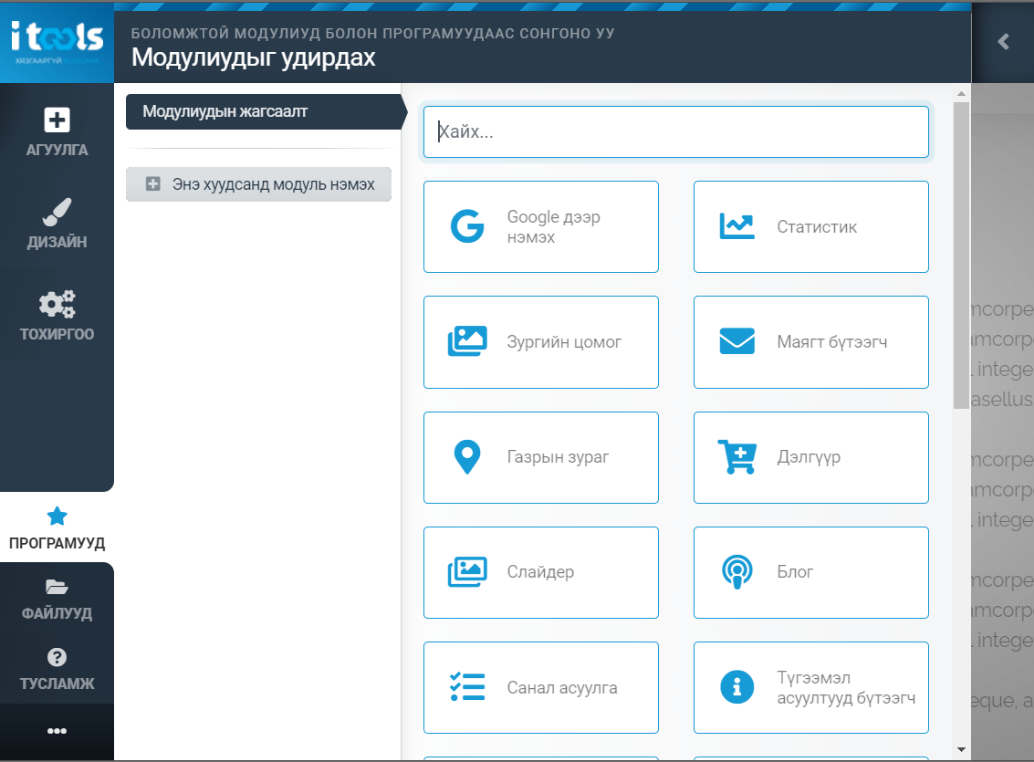1034x762 pixels.
Task: Click the scrollbar up arrow
Action: click(x=961, y=94)
